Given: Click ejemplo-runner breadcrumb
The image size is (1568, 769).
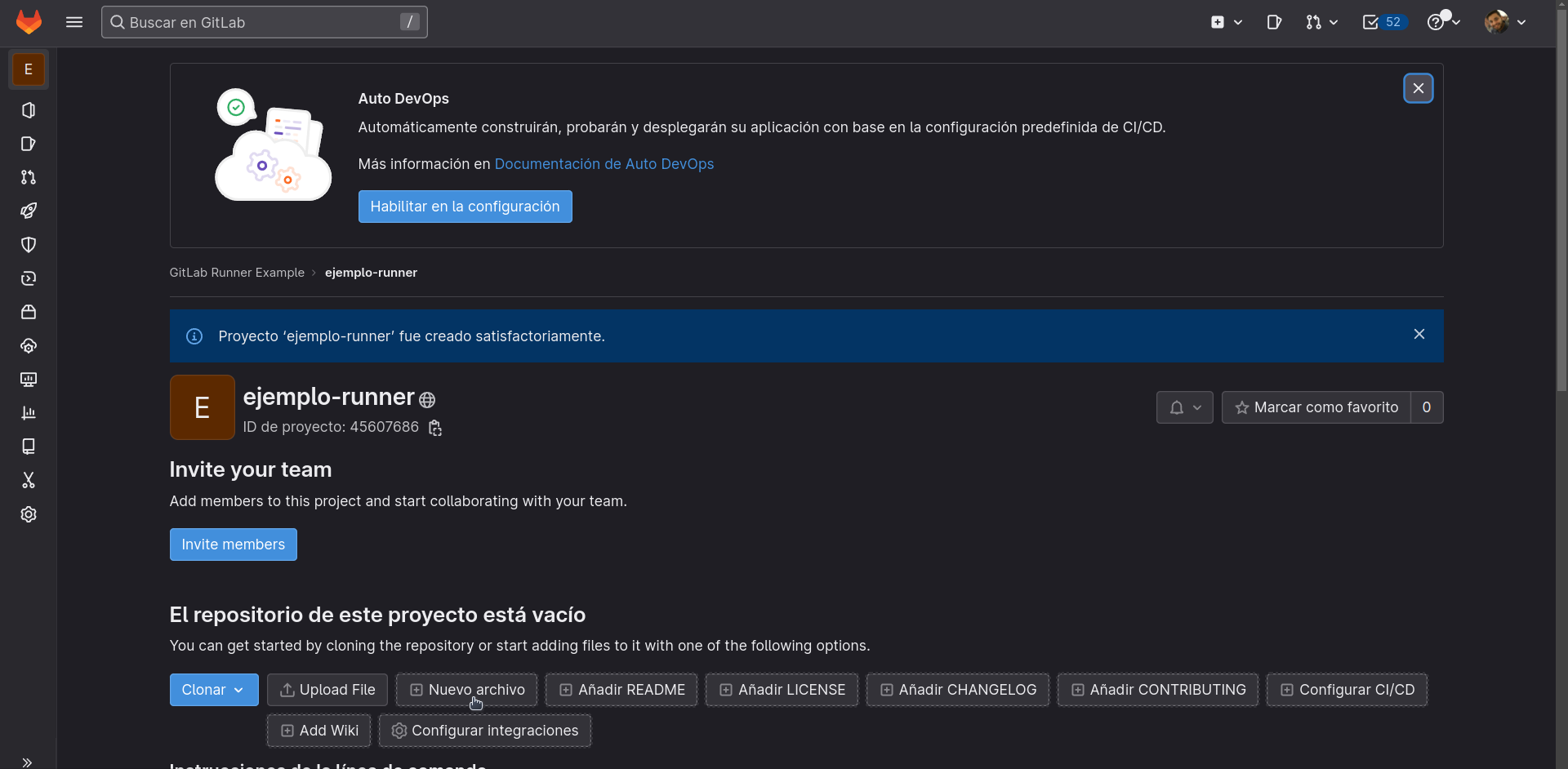Looking at the screenshot, I should (x=371, y=273).
